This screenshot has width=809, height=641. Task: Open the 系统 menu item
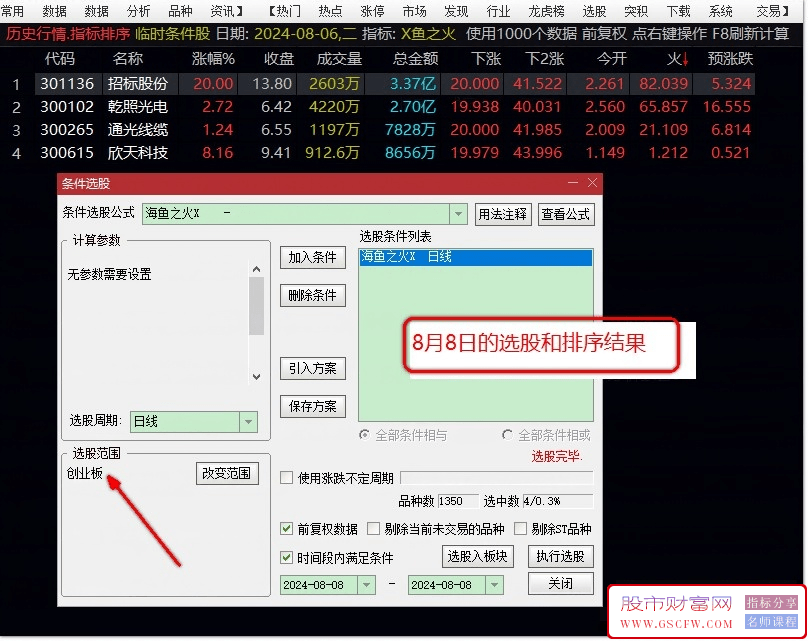click(x=721, y=11)
